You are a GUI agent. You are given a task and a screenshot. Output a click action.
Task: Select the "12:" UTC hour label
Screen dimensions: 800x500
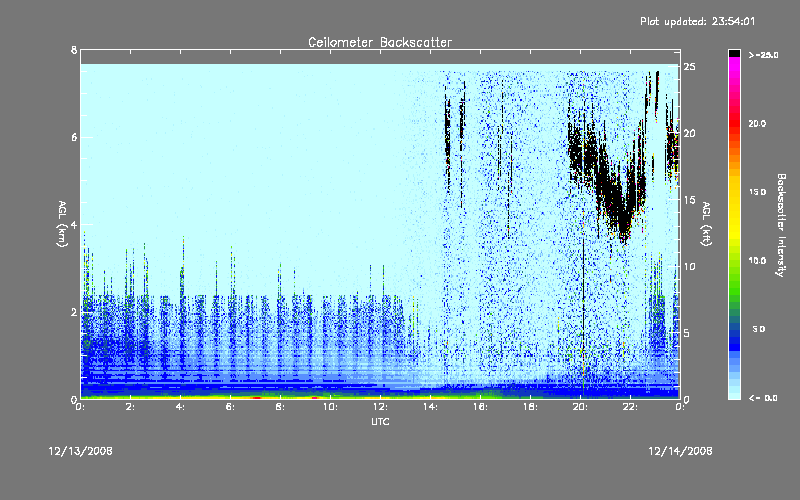[x=380, y=407]
